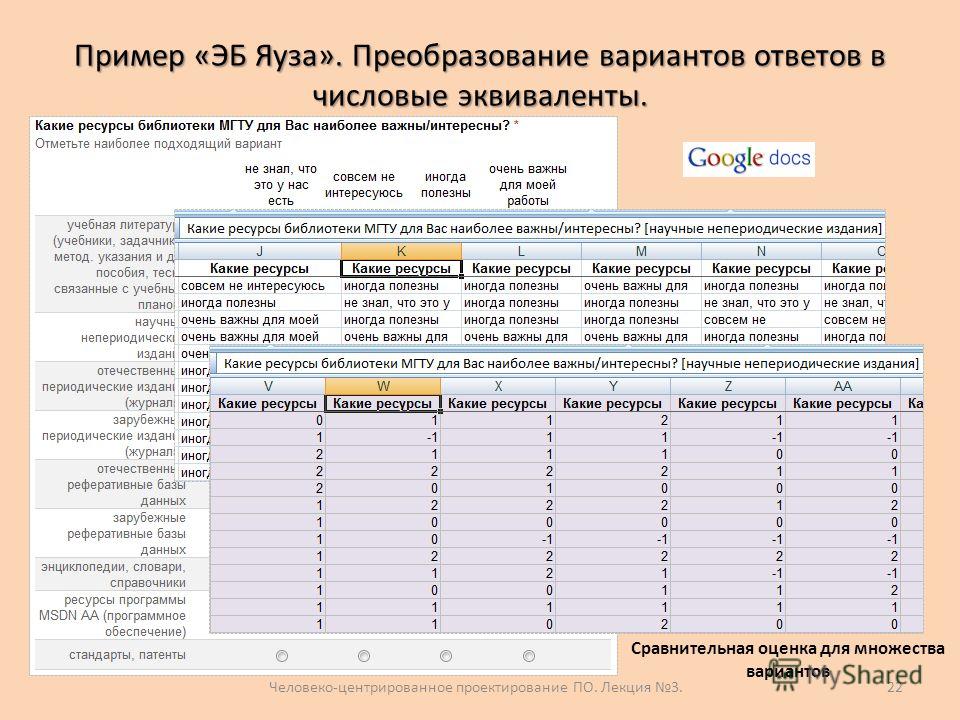Click 'ресурсы программы MSDN AA' row label
The width and height of the screenshot is (960, 720).
(112, 615)
